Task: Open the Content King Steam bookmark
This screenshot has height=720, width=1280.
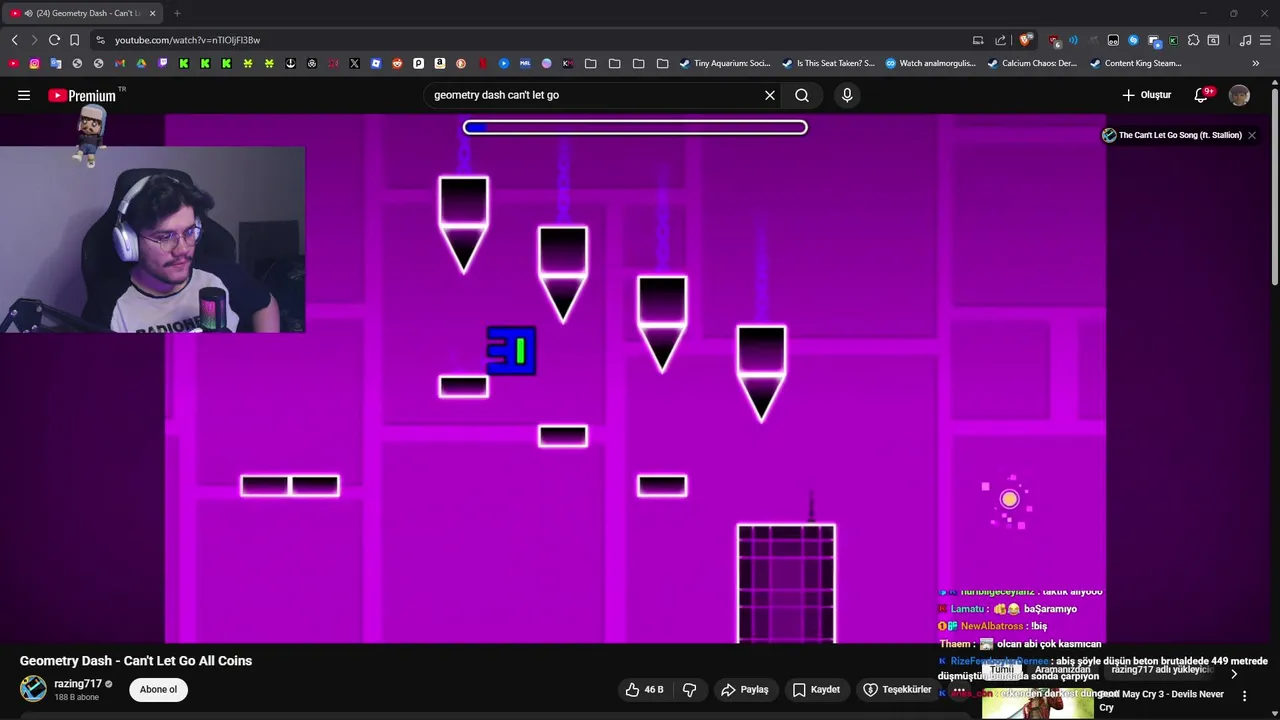Action: 1136,63
